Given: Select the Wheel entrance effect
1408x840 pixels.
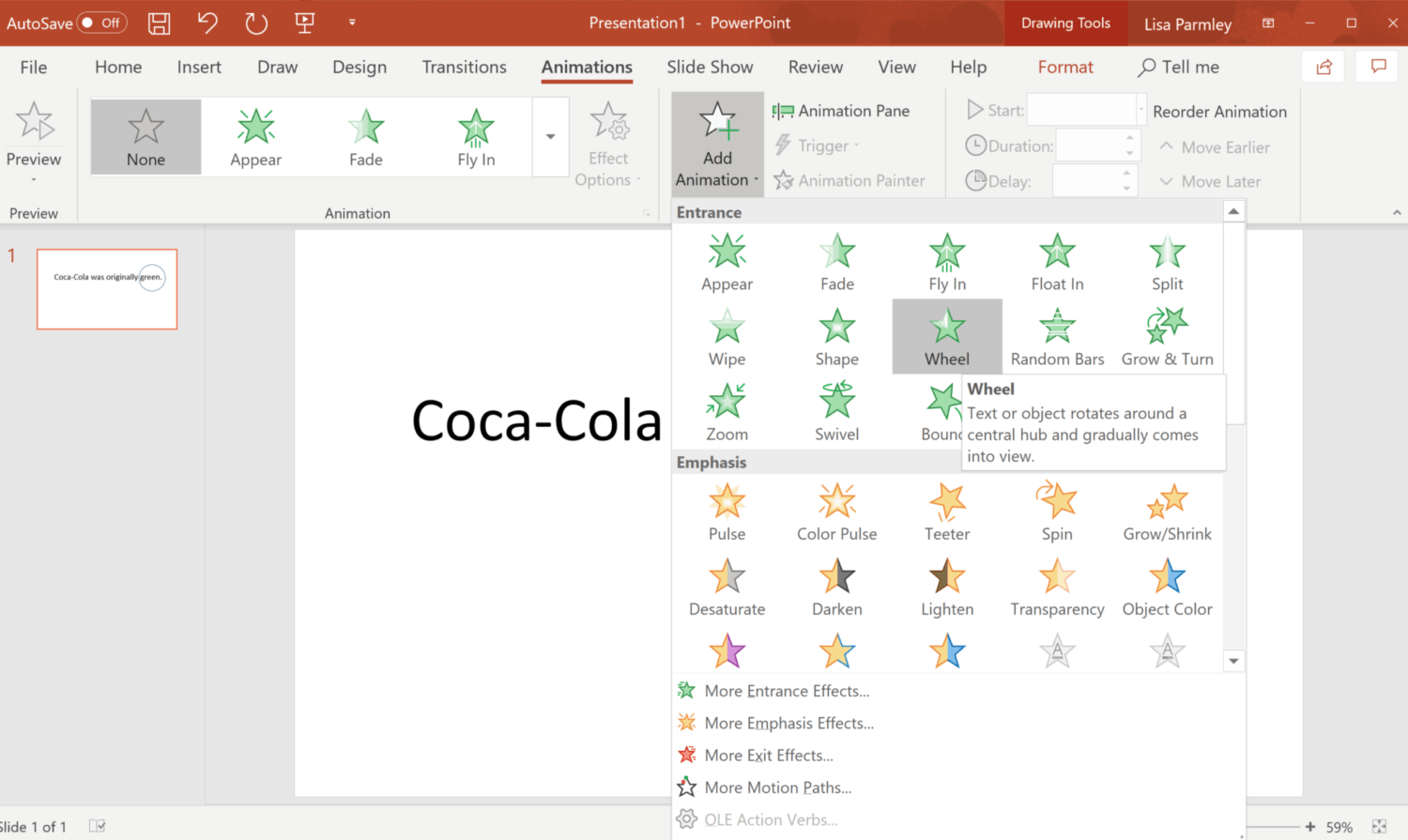Looking at the screenshot, I should coord(947,337).
